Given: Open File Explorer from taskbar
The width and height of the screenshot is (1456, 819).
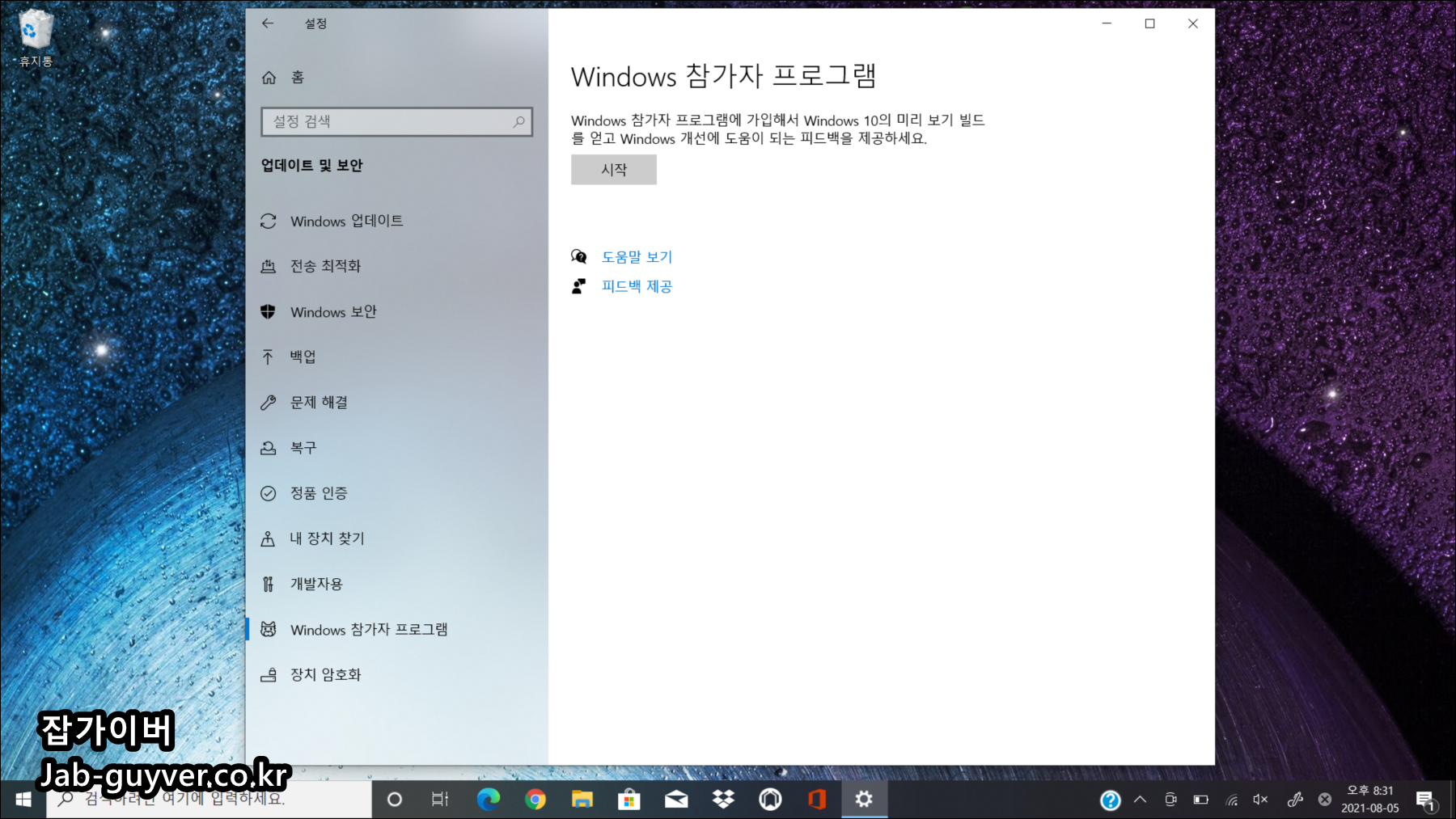Looking at the screenshot, I should pos(582,800).
